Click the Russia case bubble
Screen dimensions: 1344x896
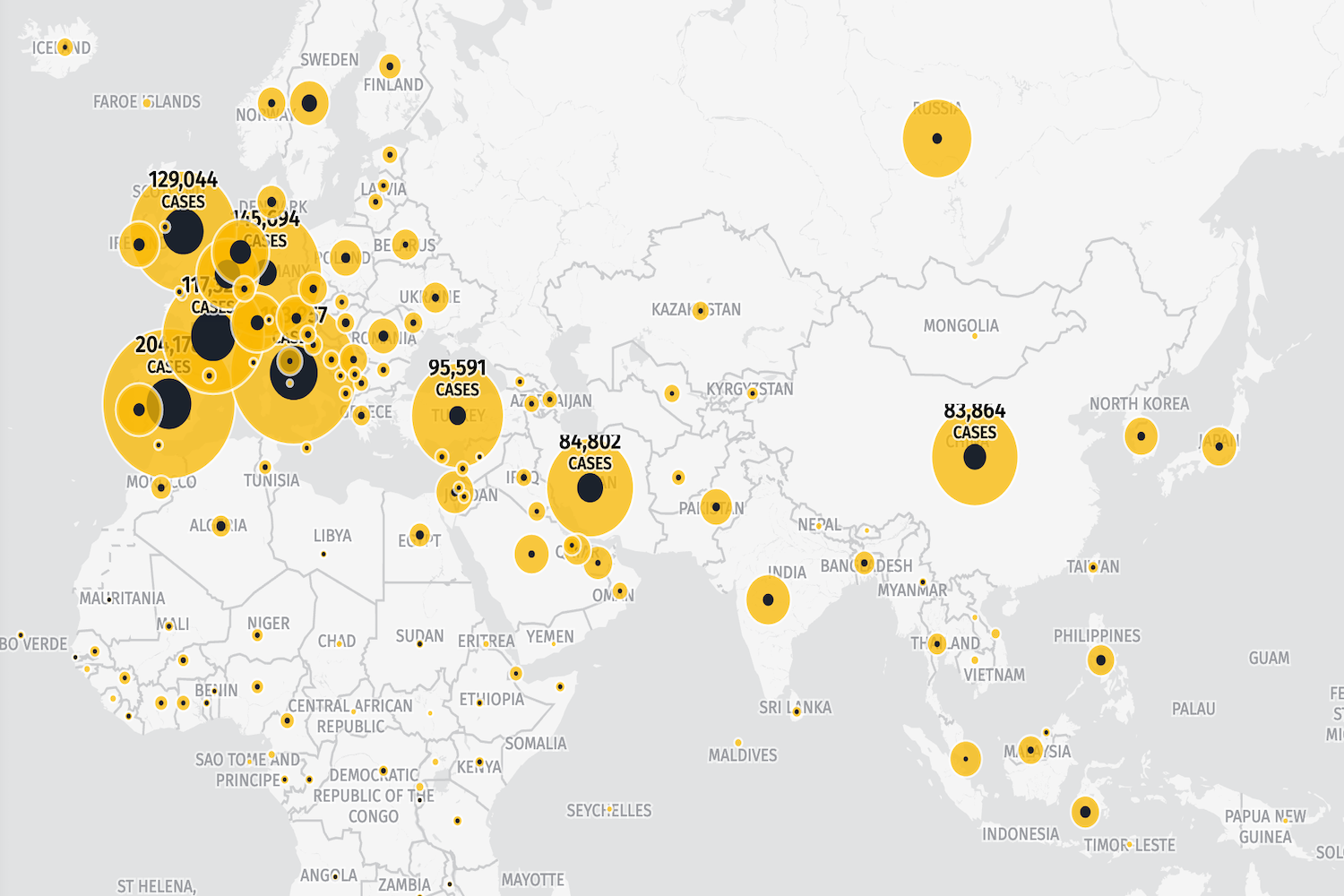pos(936,139)
